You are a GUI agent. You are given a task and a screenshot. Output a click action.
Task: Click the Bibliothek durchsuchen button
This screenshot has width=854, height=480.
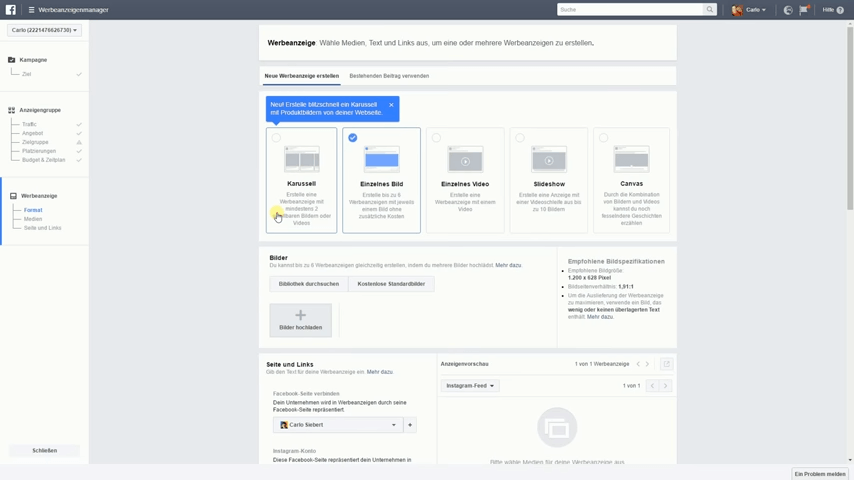tap(308, 284)
